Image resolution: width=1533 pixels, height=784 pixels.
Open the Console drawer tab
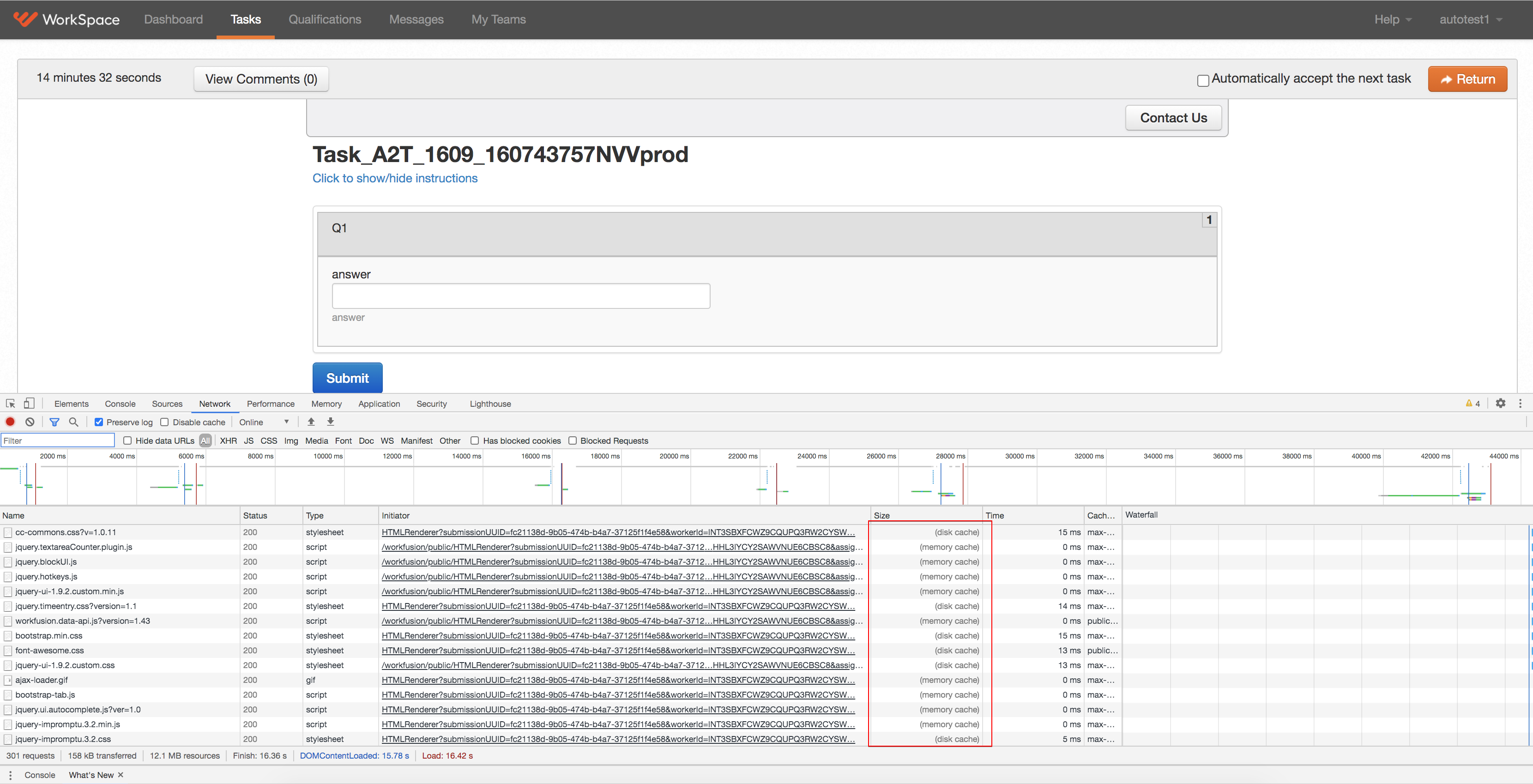(x=39, y=775)
